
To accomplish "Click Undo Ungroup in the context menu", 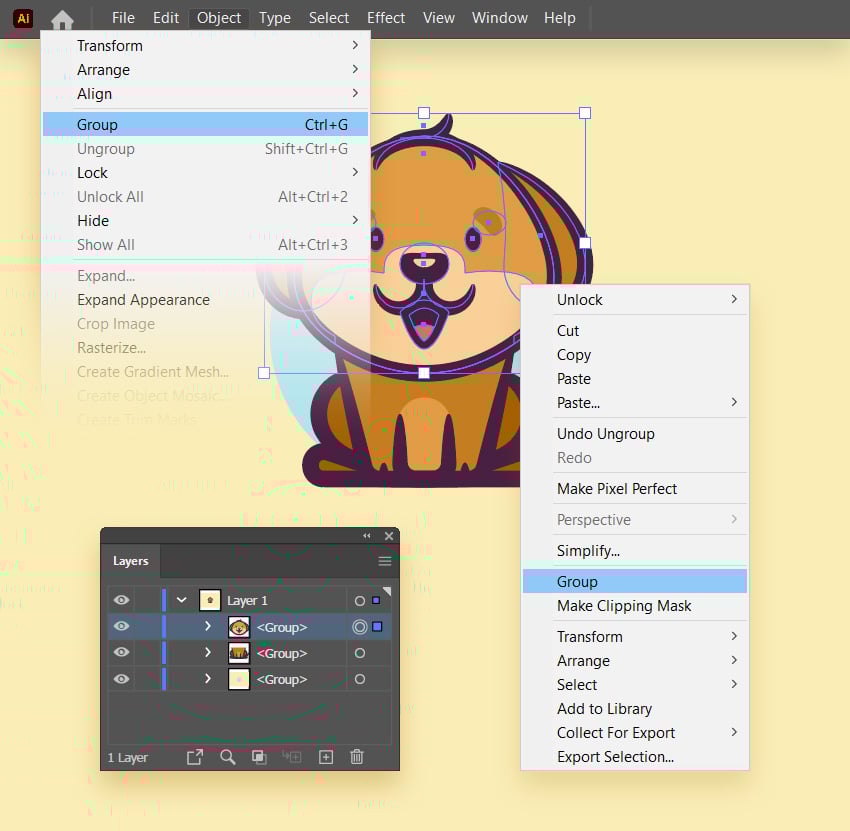I will [x=605, y=434].
